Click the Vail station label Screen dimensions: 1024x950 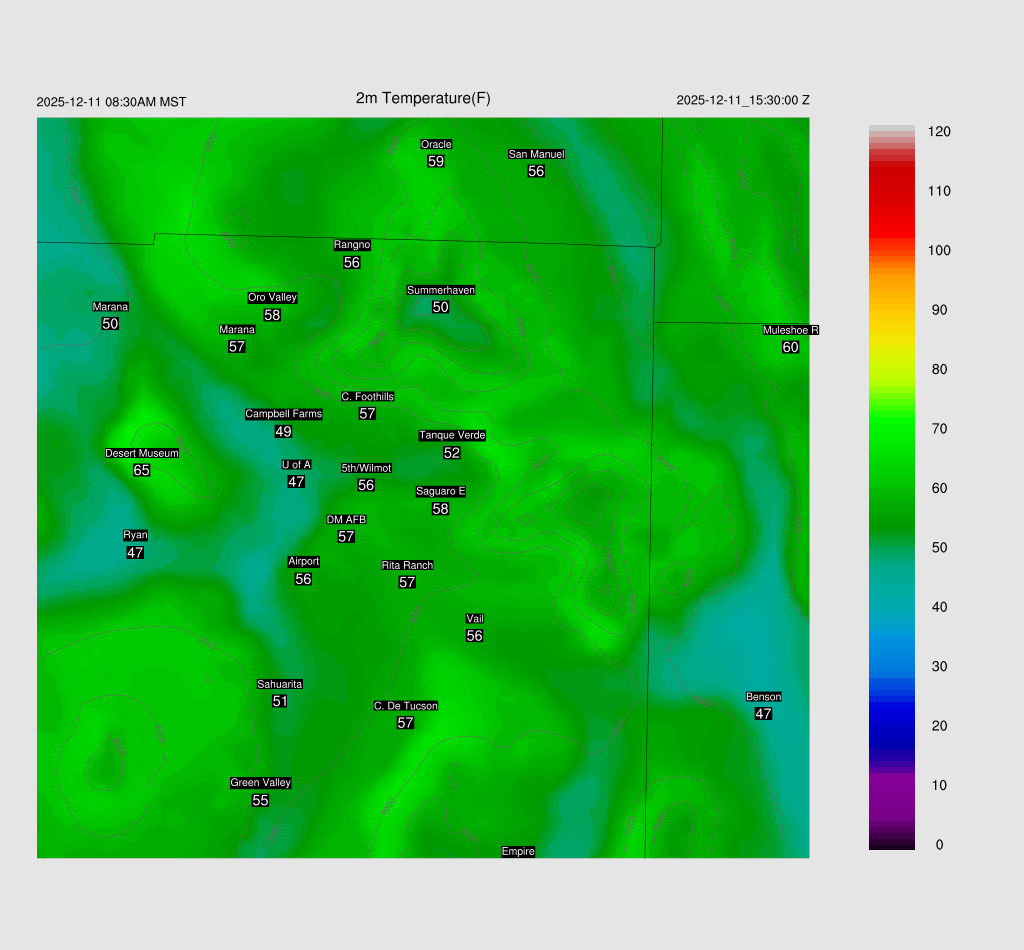[x=474, y=619]
